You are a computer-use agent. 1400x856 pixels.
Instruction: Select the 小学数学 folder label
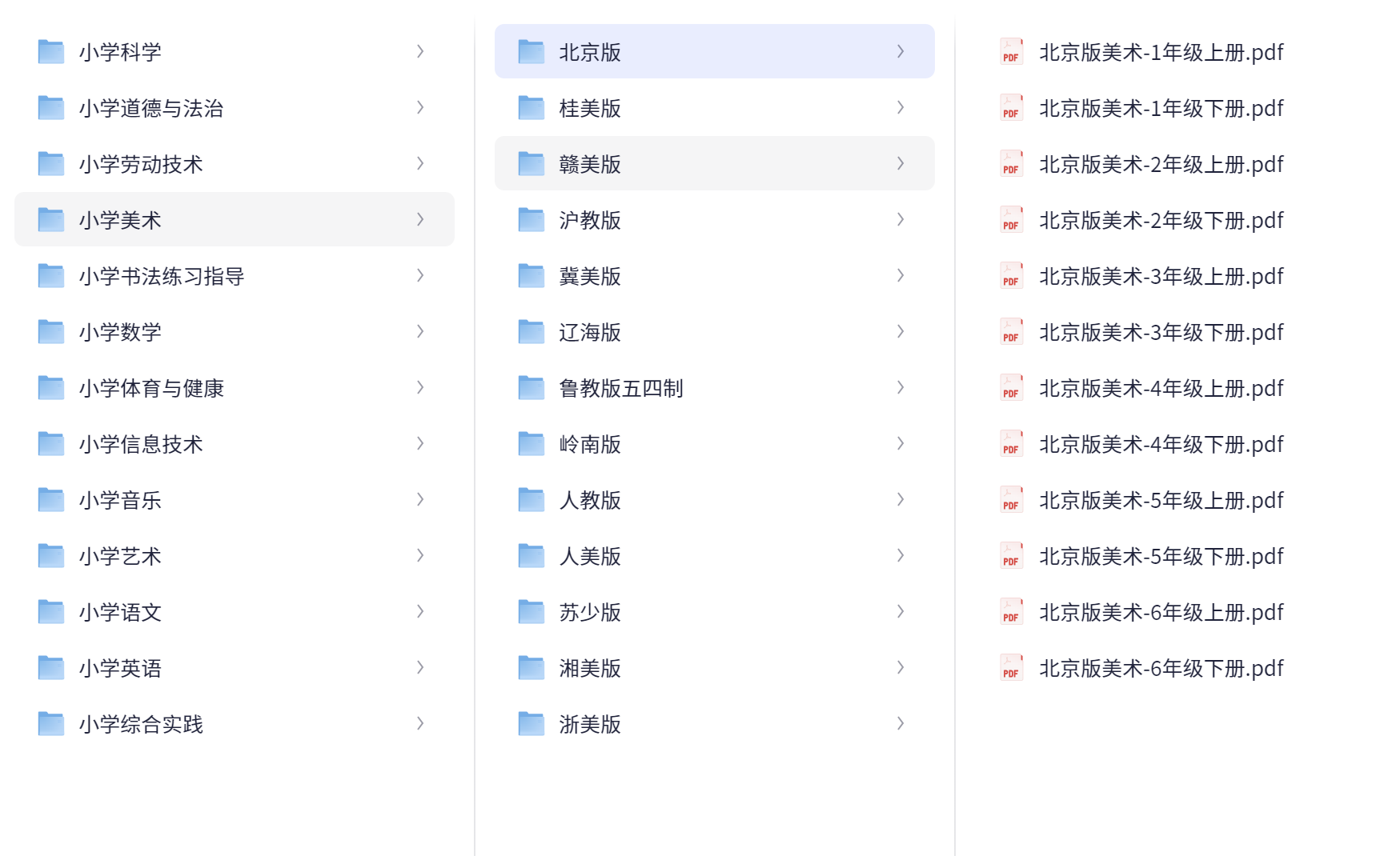[x=120, y=332]
